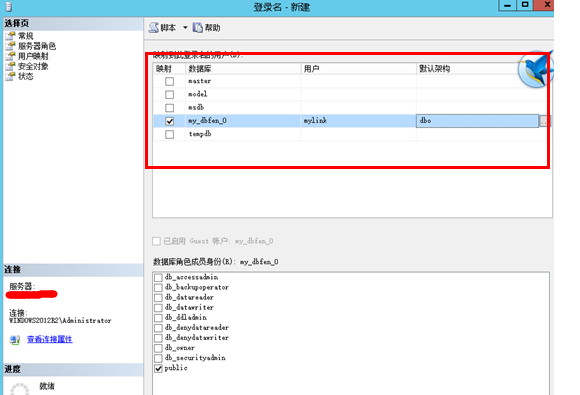Click the dbo default schema field

[x=477, y=121]
